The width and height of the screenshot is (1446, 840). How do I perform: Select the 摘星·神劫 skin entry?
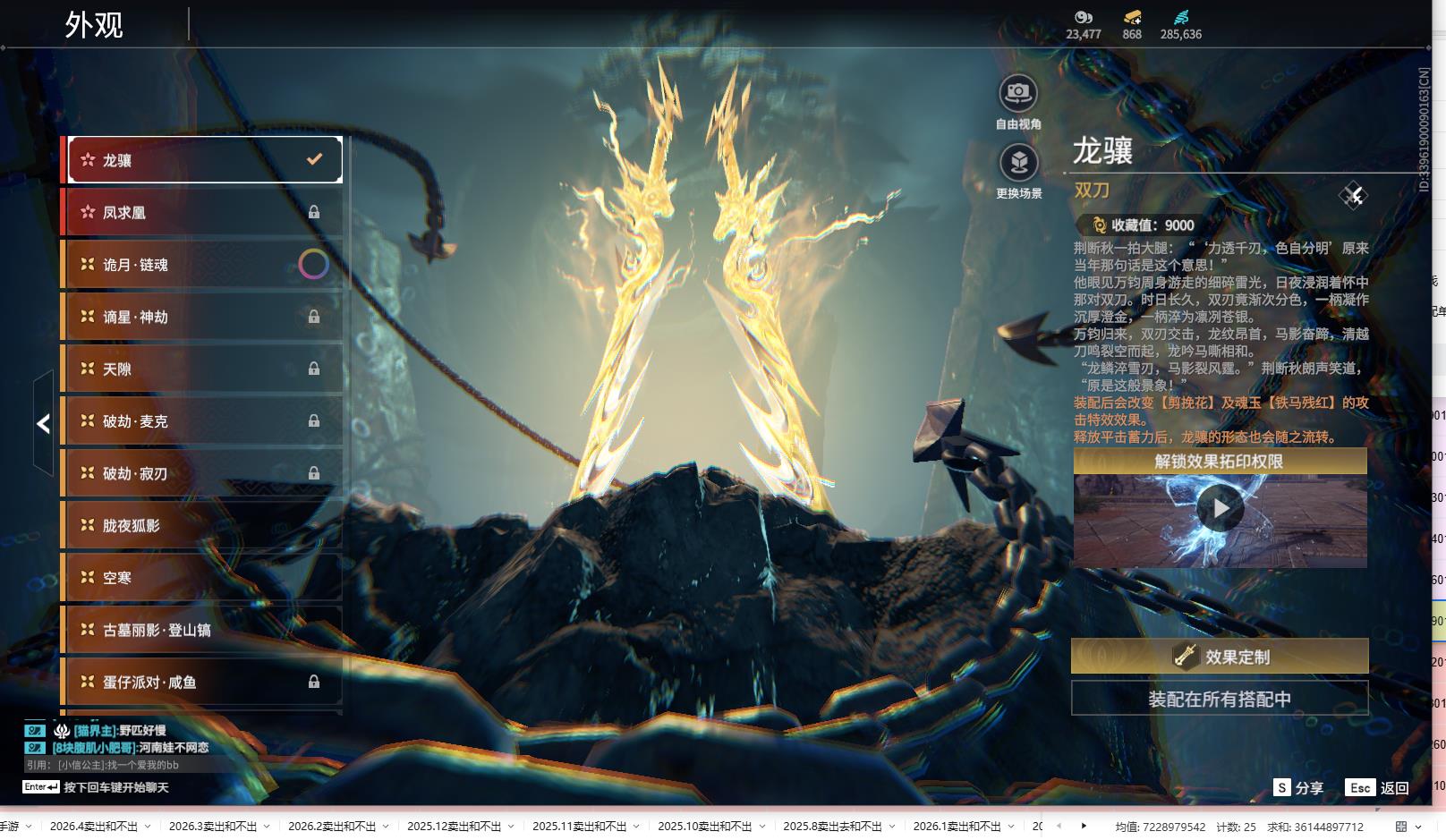(x=201, y=317)
